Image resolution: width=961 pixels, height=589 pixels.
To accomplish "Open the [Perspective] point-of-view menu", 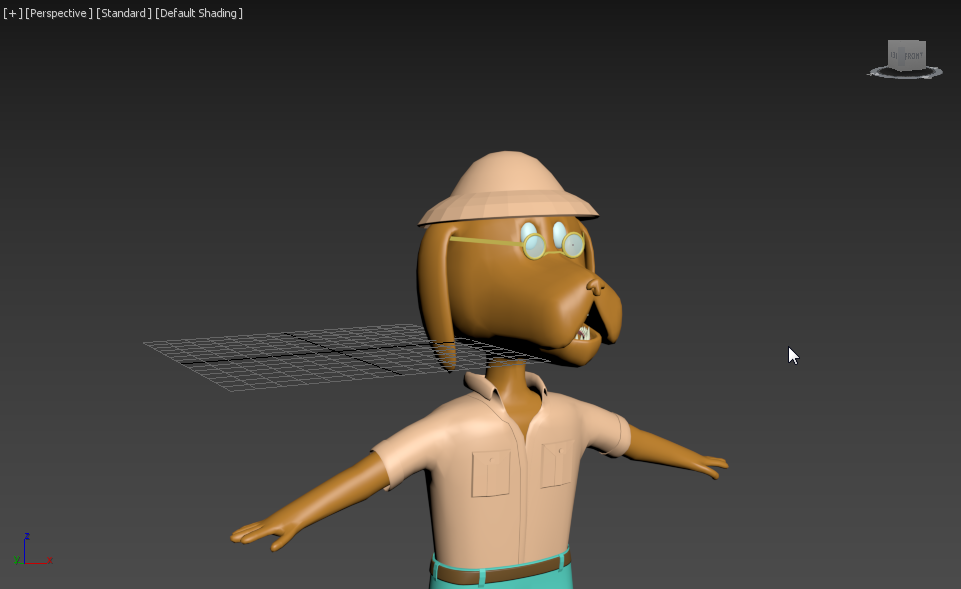I will (59, 13).
